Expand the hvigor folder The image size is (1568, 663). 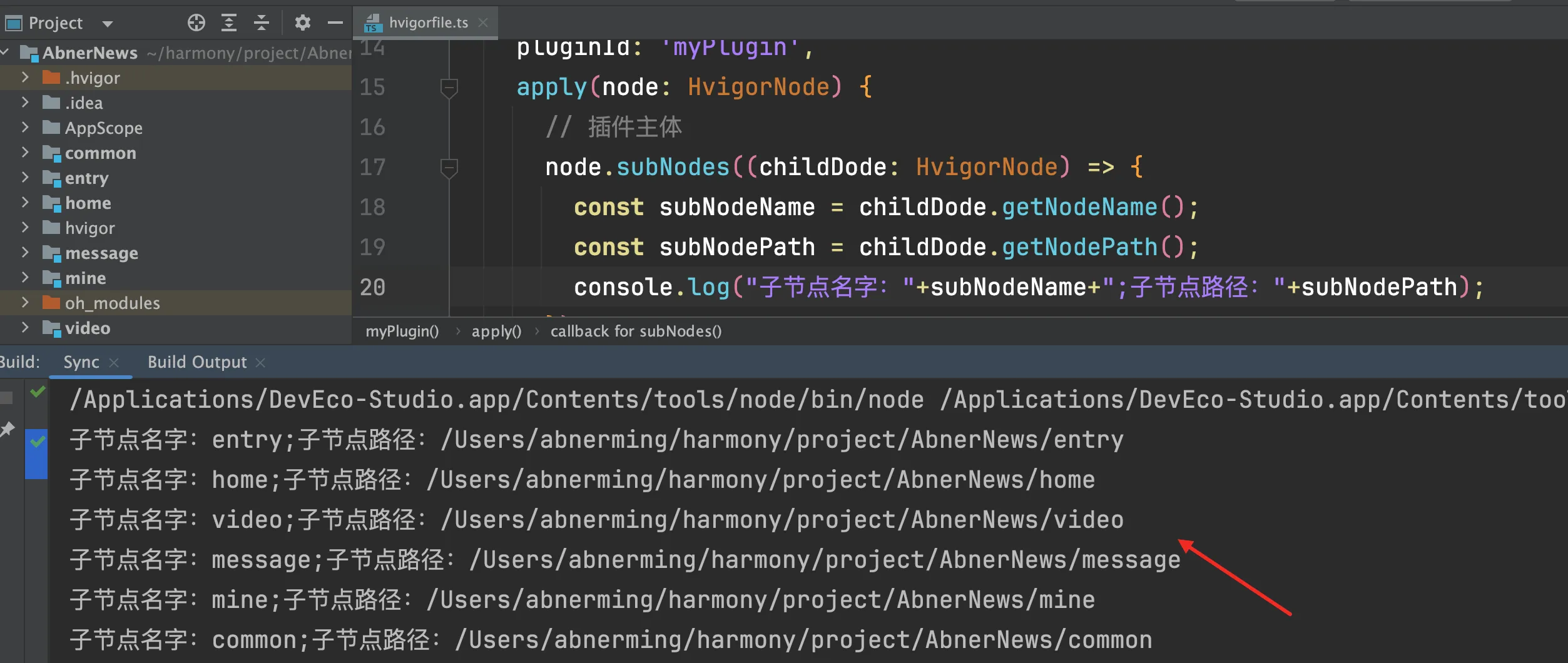[x=25, y=228]
